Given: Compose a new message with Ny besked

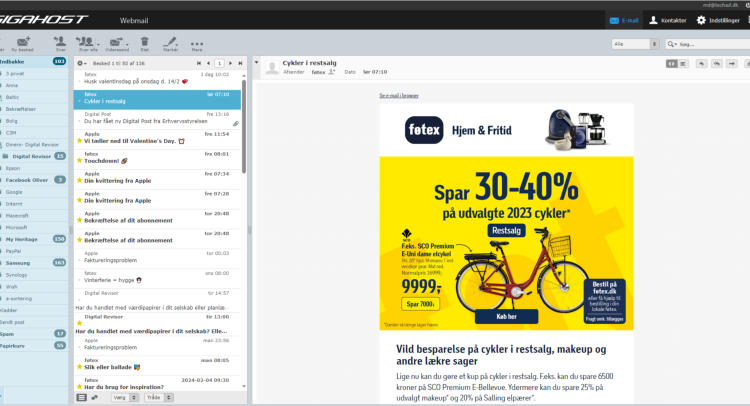Looking at the screenshot, I should tap(22, 44).
